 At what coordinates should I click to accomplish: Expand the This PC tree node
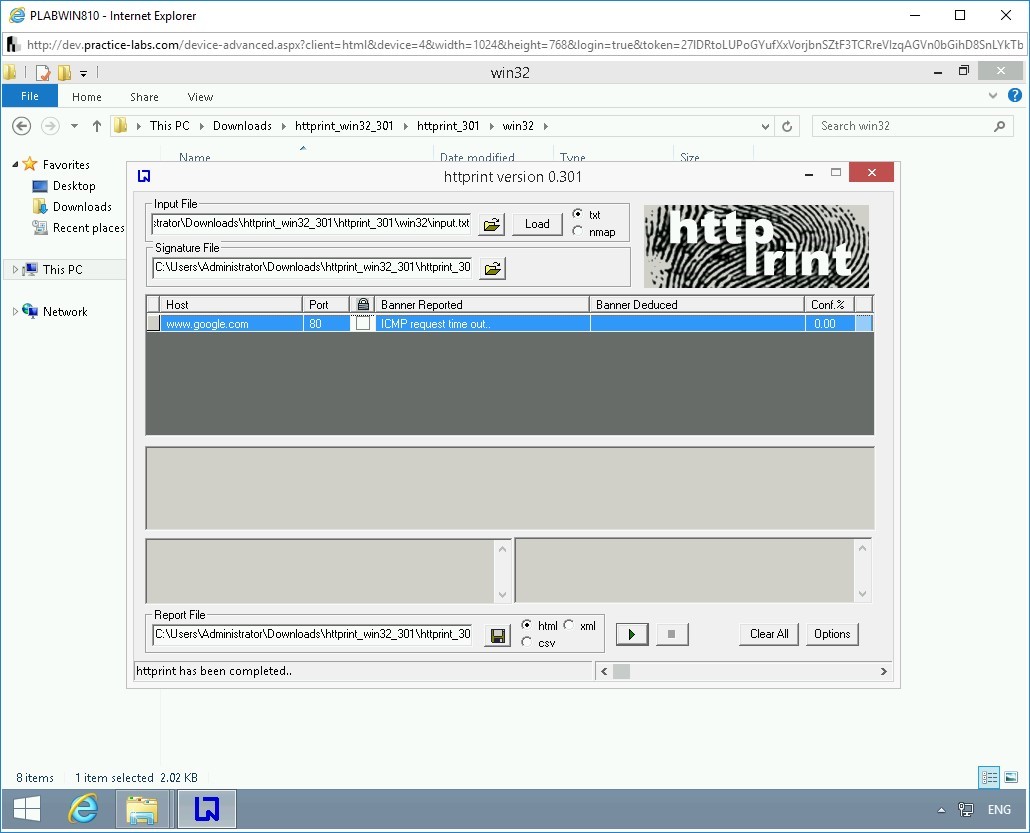coord(15,270)
